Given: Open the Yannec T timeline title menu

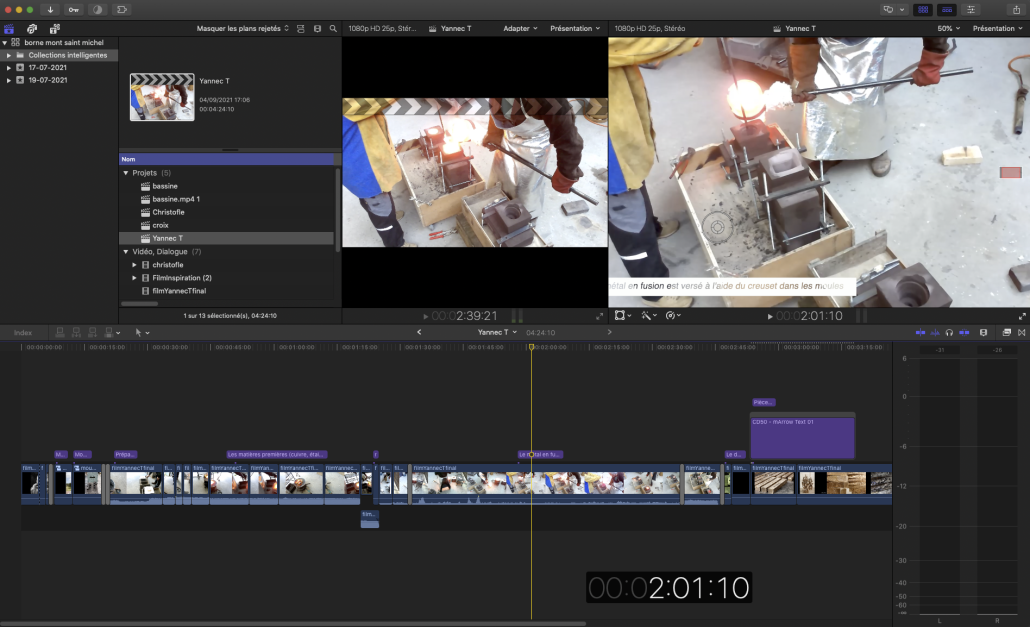Looking at the screenshot, I should point(497,333).
